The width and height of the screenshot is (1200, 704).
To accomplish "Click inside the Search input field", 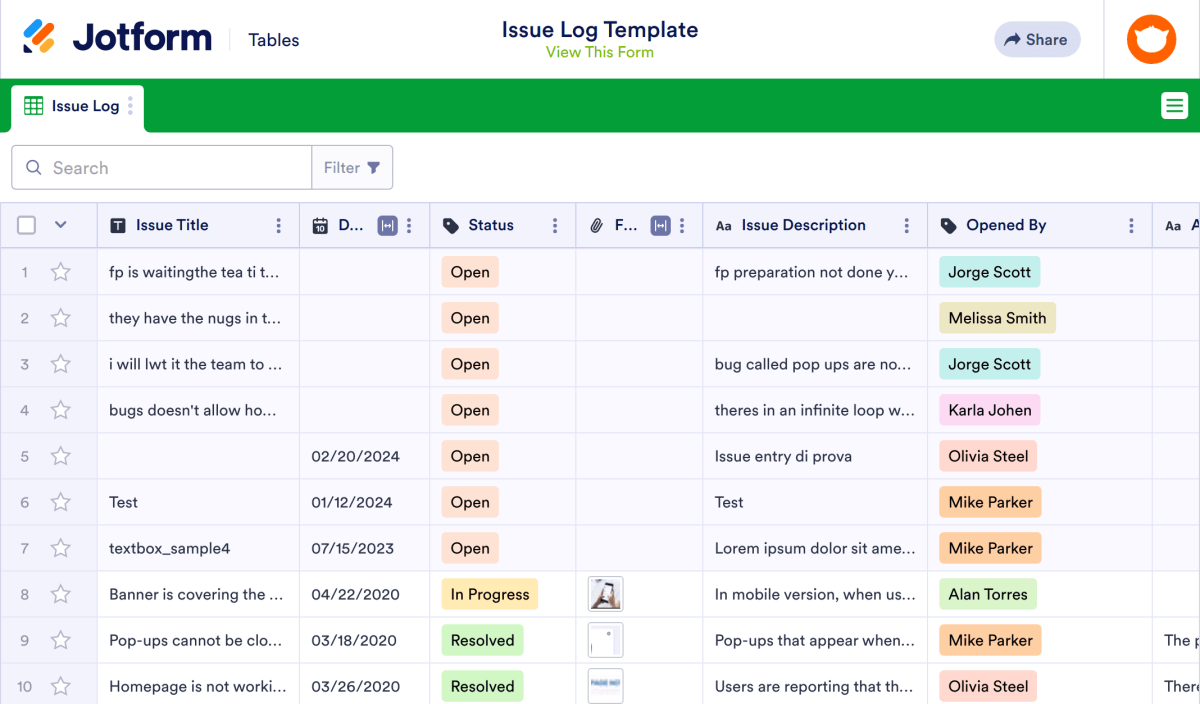I will coord(160,167).
